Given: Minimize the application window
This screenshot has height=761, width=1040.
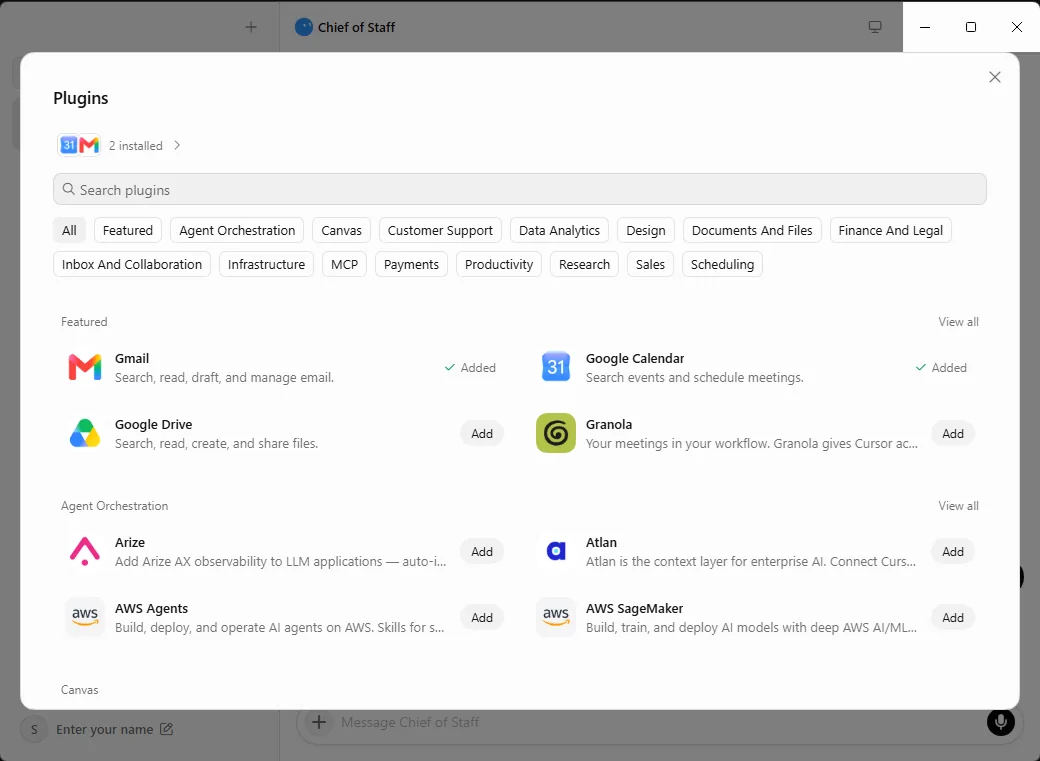Looking at the screenshot, I should (x=925, y=27).
